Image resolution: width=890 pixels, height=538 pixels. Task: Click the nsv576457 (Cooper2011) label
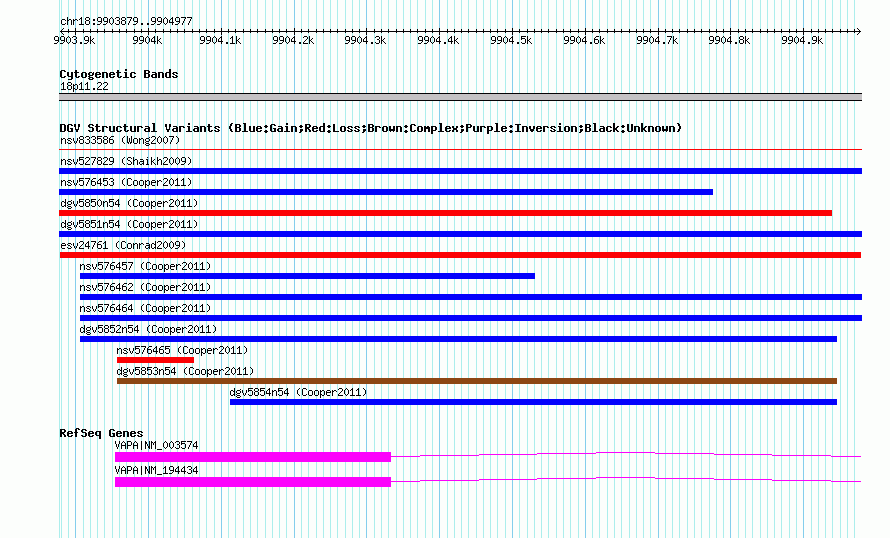[x=145, y=266]
